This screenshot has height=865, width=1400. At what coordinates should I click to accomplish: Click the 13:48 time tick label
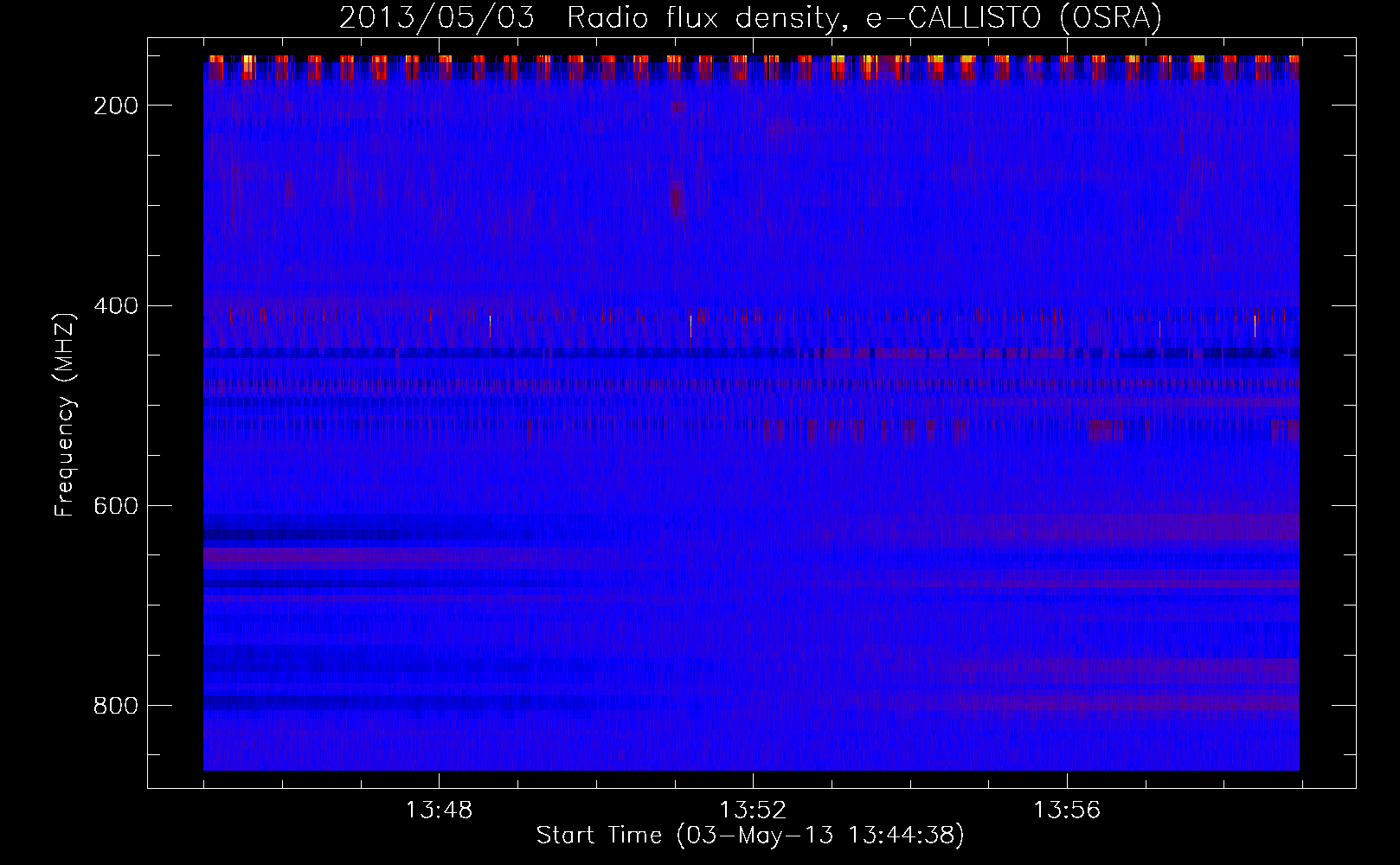pos(439,811)
